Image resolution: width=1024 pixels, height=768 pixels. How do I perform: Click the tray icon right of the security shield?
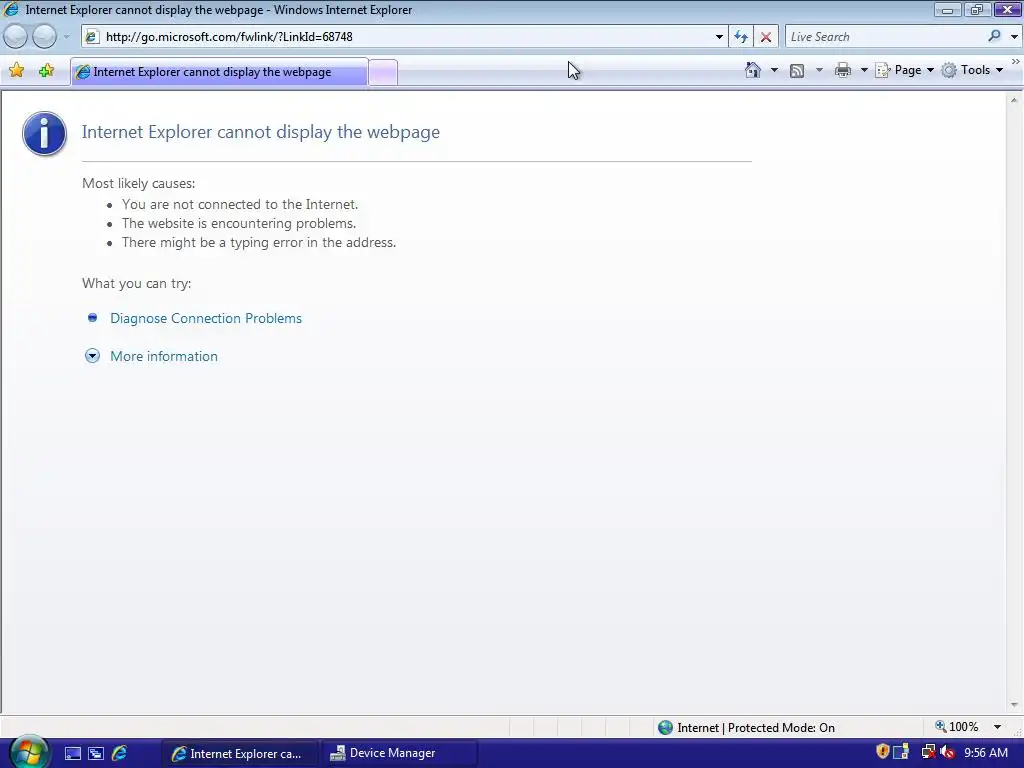901,752
